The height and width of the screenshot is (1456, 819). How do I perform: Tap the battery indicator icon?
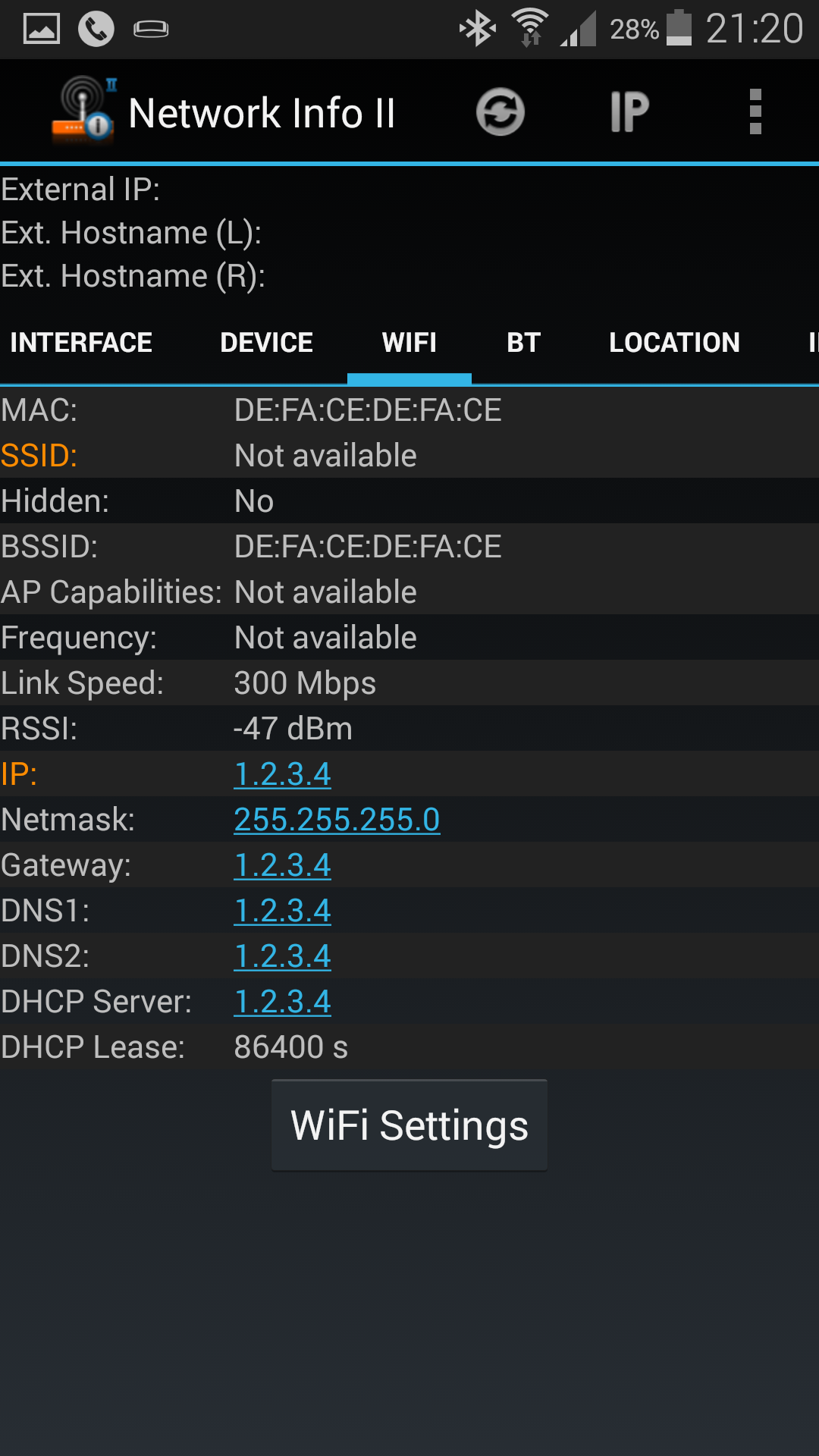tap(679, 28)
